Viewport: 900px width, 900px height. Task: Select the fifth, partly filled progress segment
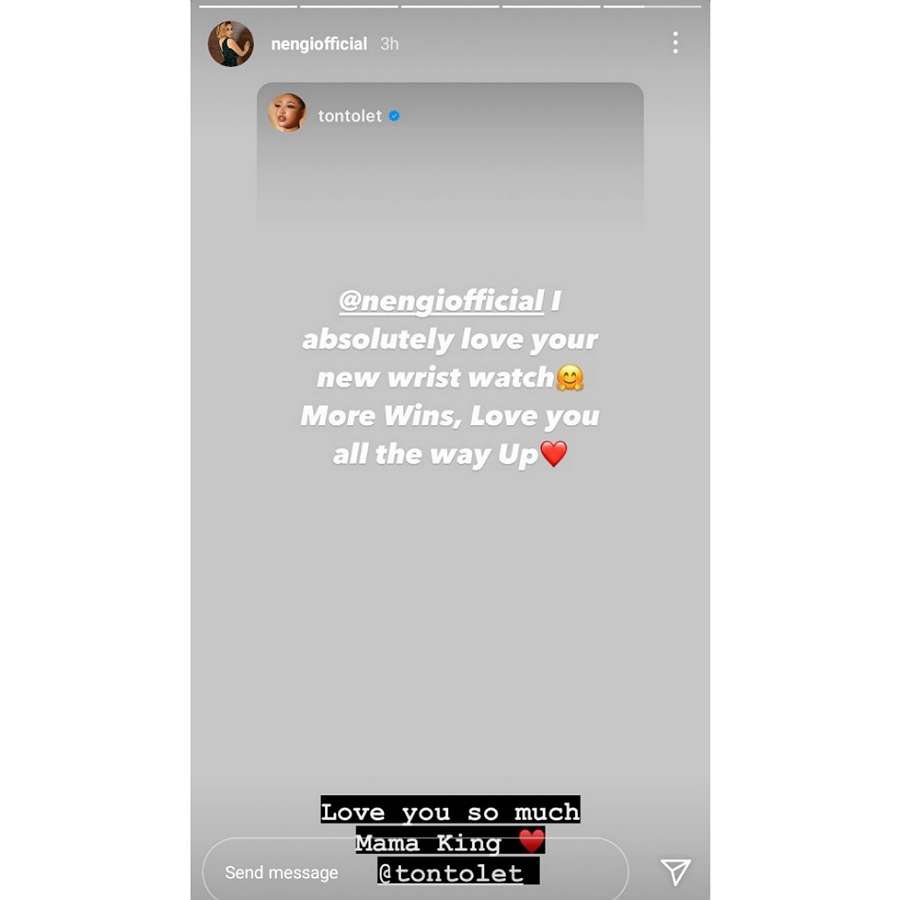[652, 6]
